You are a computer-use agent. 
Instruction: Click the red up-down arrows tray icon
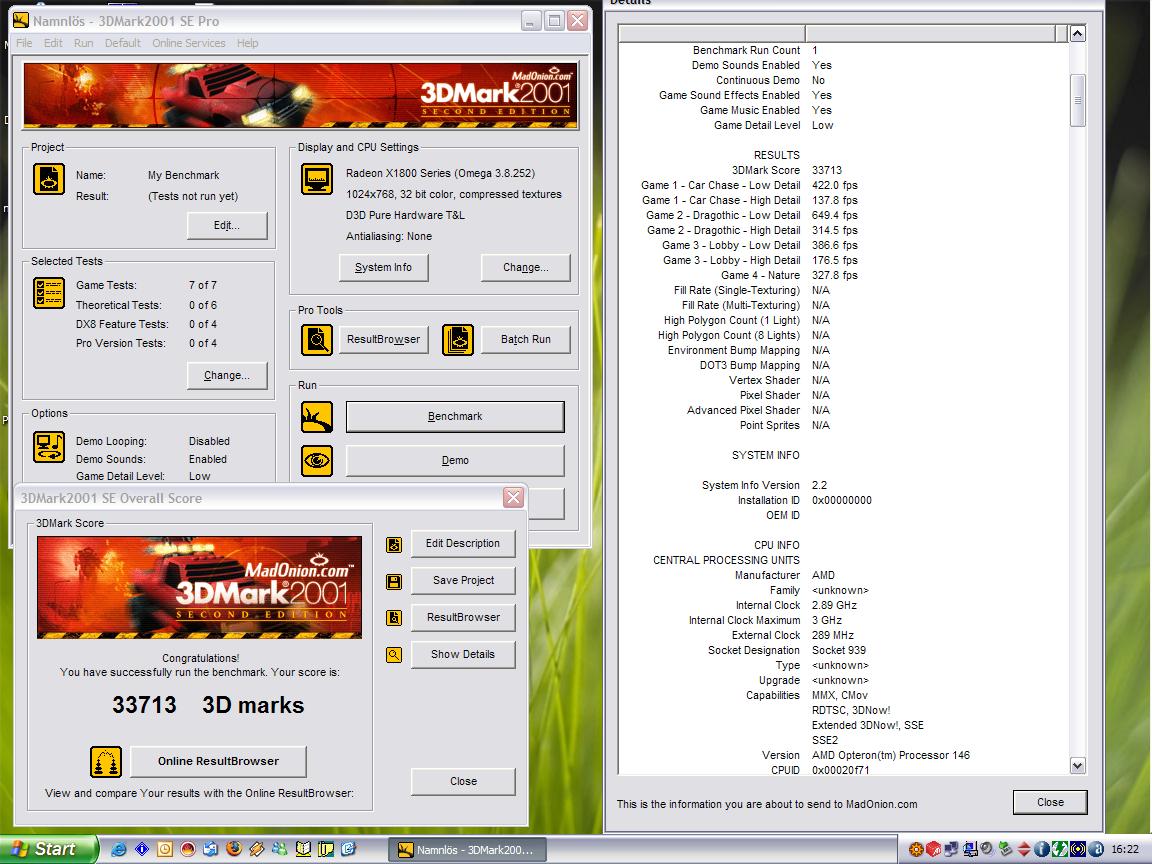(x=1023, y=849)
